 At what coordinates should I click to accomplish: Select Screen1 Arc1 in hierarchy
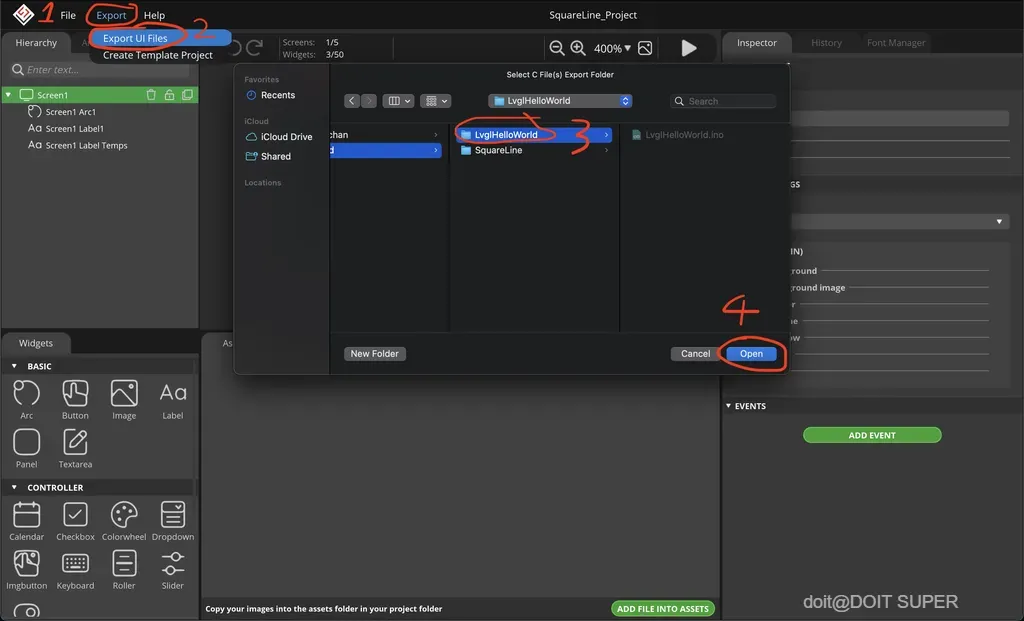[x=71, y=112]
